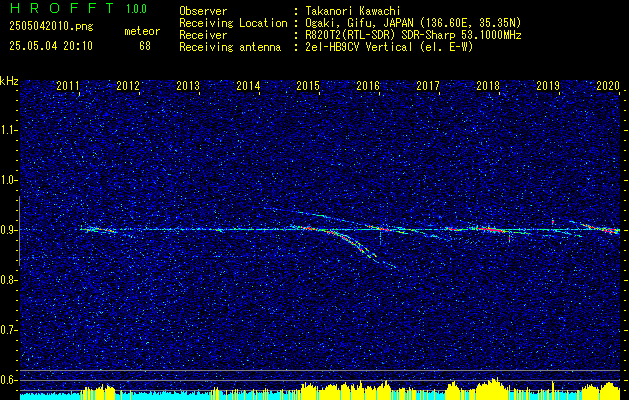Click the Observer label
The height and width of the screenshot is (400, 629).
[x=203, y=11]
